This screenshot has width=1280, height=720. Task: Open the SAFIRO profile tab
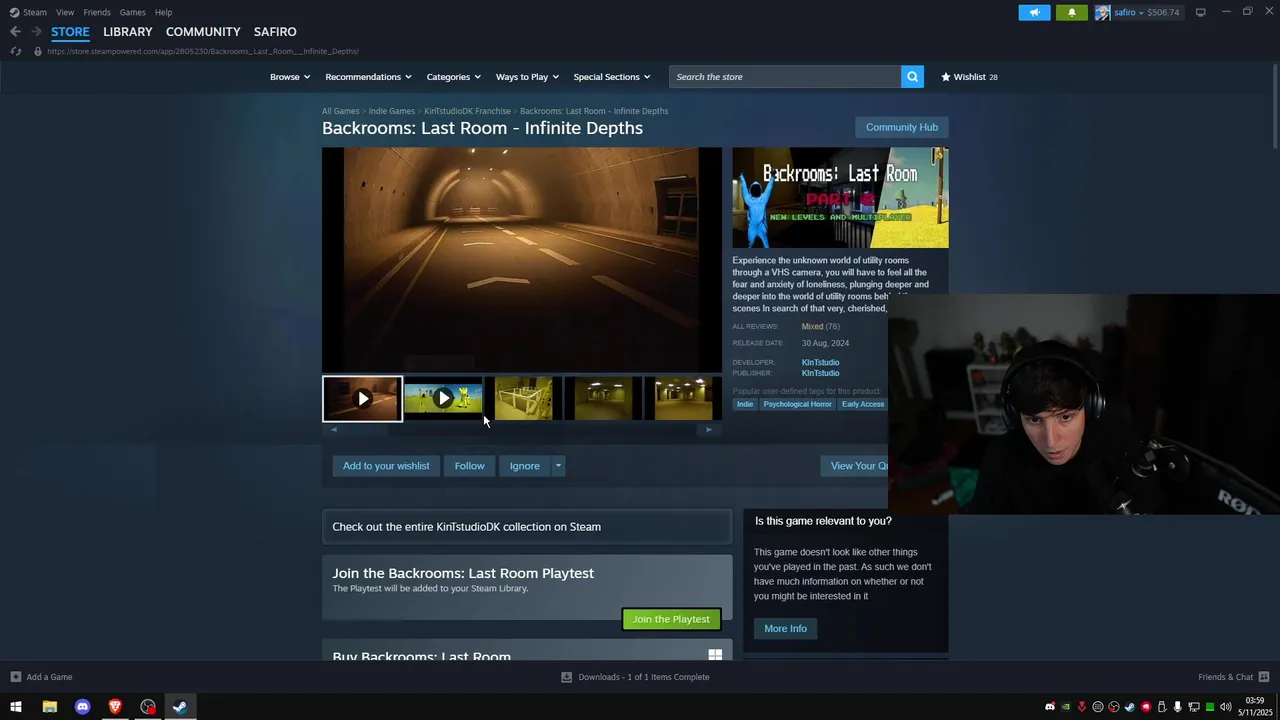(275, 32)
